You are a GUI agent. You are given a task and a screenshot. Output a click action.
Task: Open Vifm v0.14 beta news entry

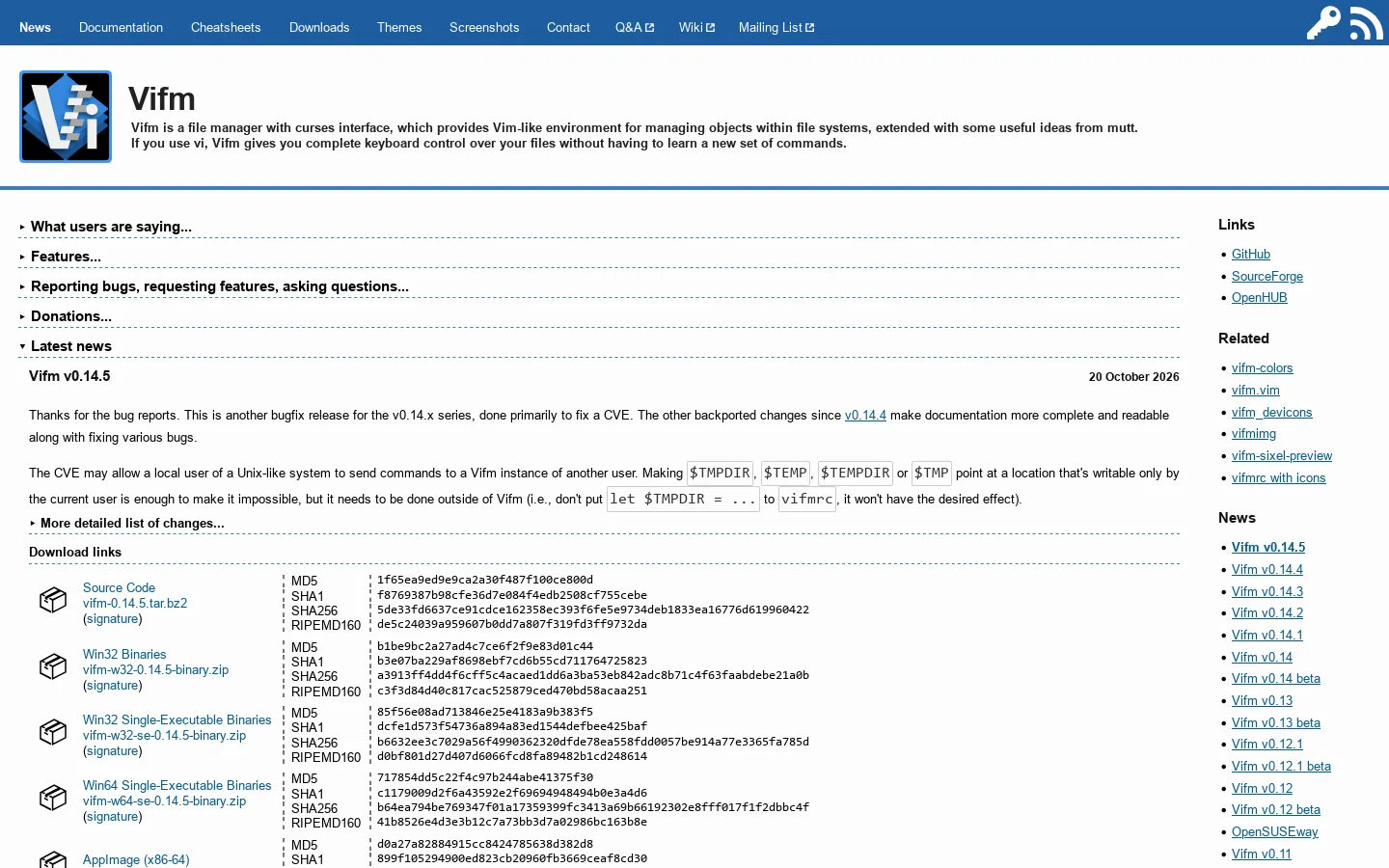point(1276,678)
